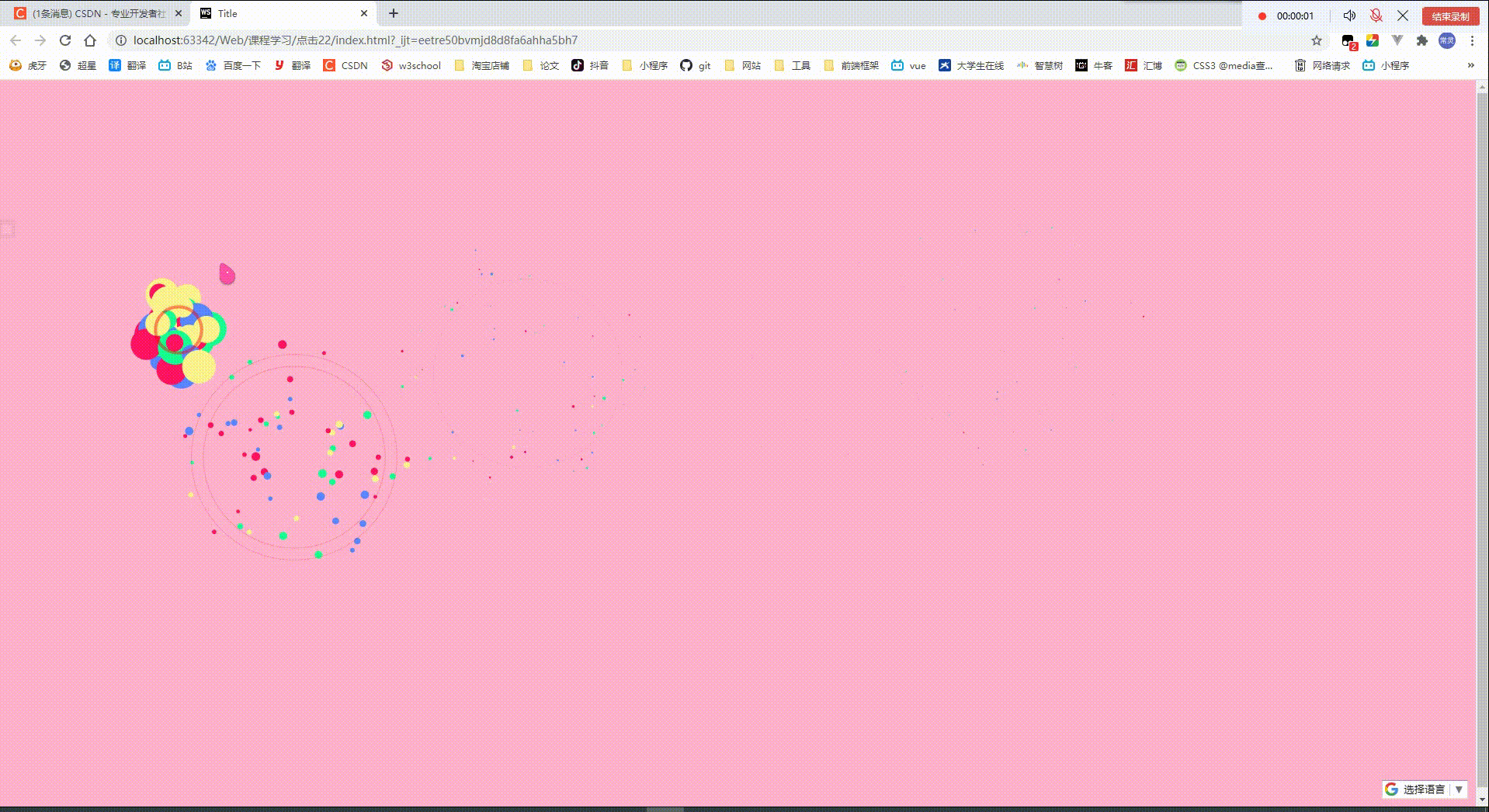Click the scrollbar down arrow
The image size is (1489, 812).
pyautogui.click(x=1482, y=800)
